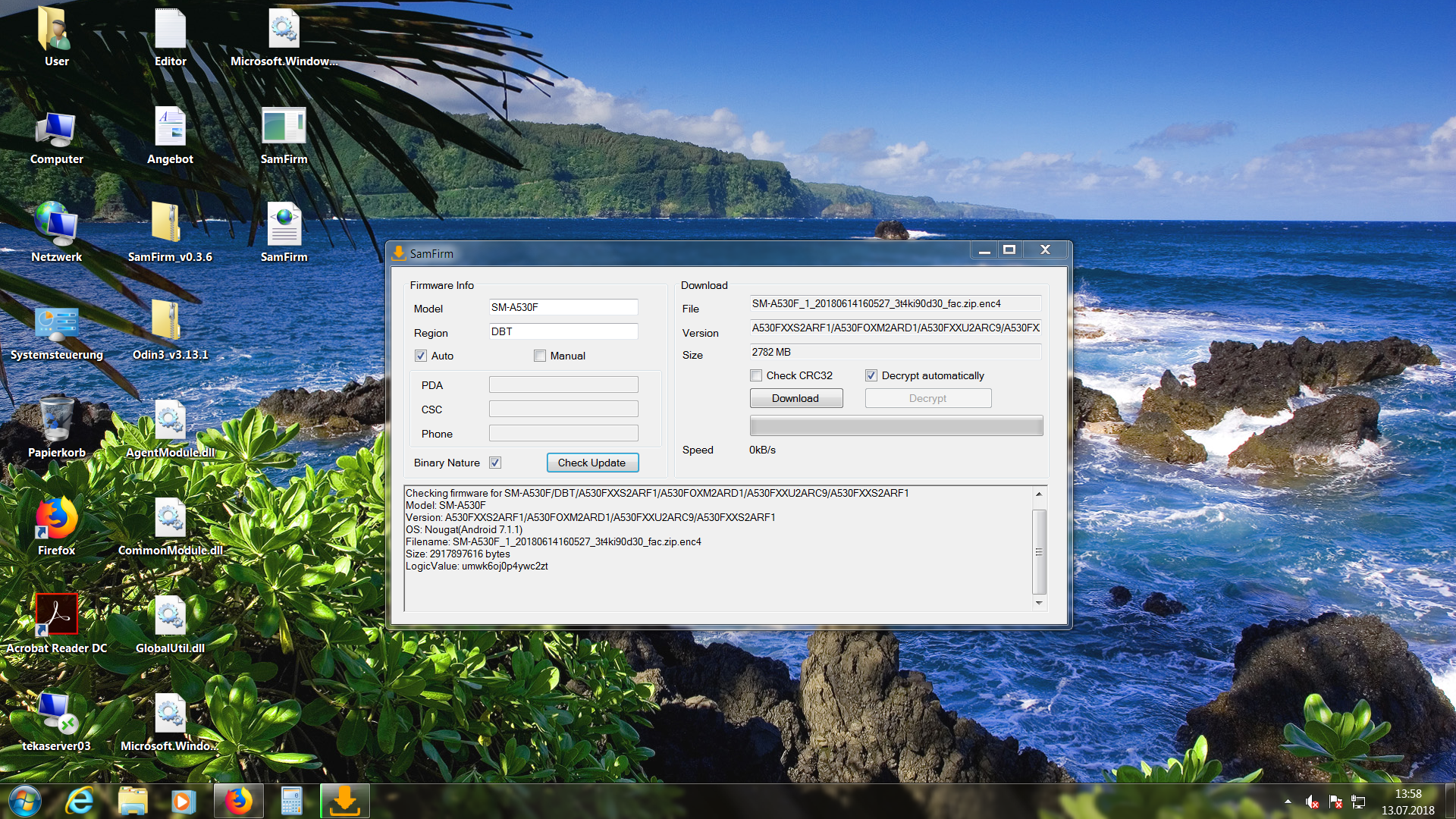Launch Internet Explorer from the taskbar

coord(79,802)
